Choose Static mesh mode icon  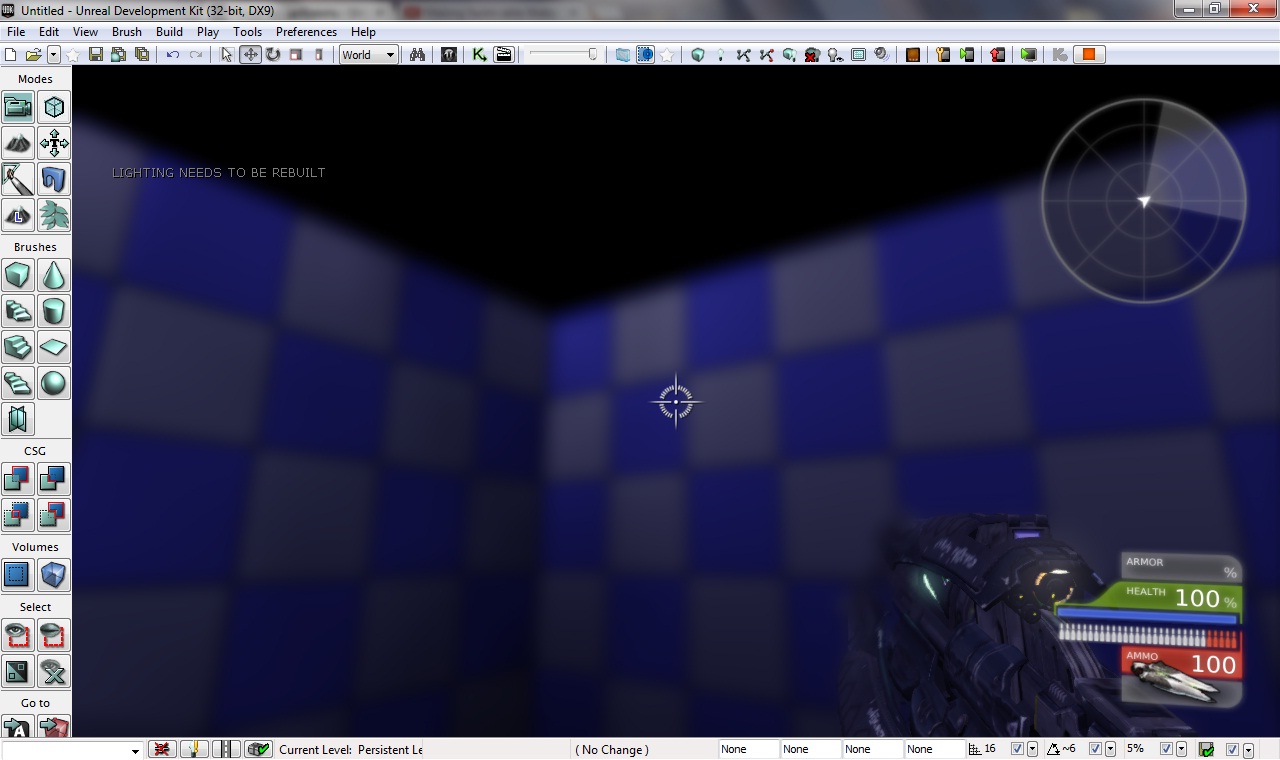tap(54, 179)
